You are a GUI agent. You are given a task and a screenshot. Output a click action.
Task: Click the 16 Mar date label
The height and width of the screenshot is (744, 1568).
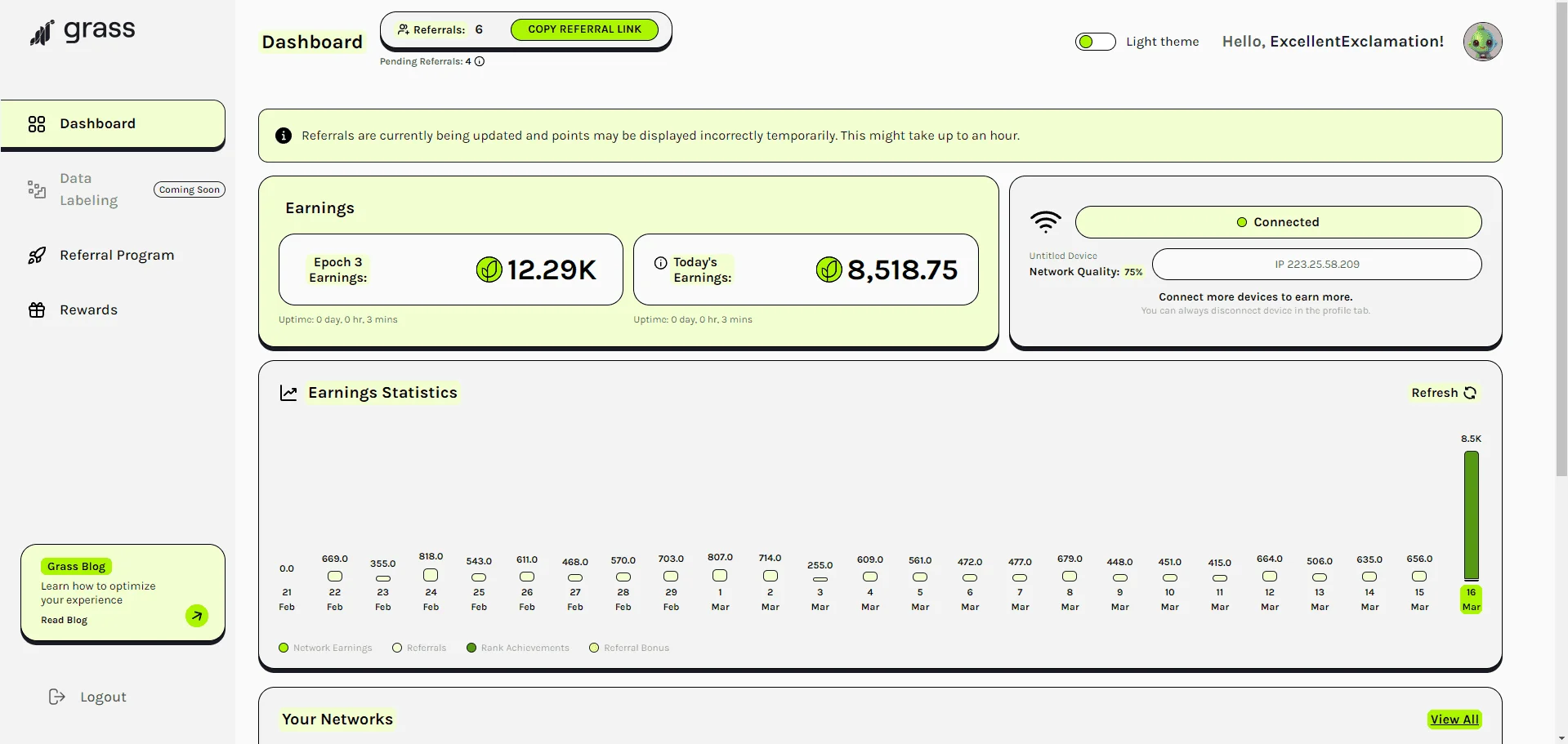pos(1471,599)
